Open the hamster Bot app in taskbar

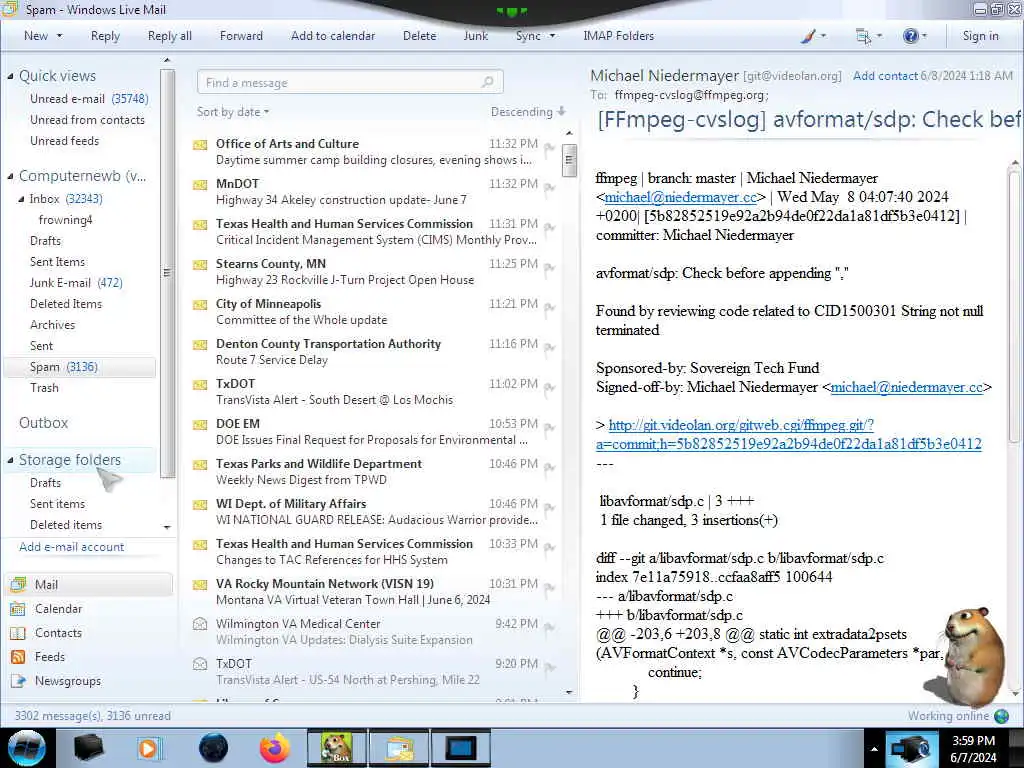tap(336, 748)
